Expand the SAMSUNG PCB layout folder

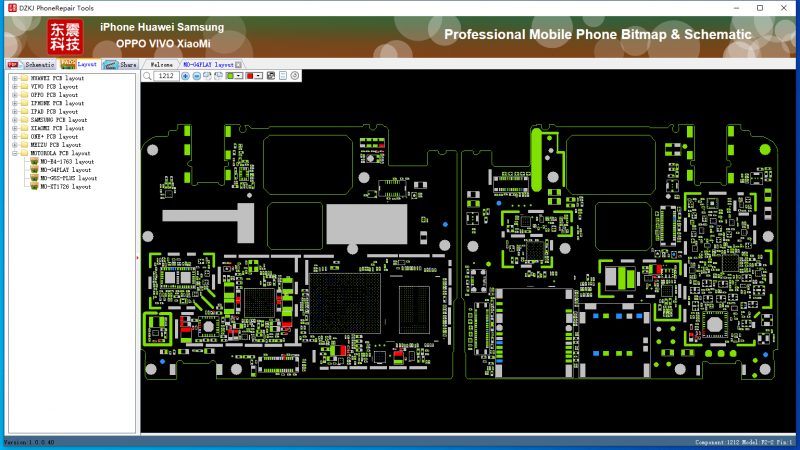(14, 120)
